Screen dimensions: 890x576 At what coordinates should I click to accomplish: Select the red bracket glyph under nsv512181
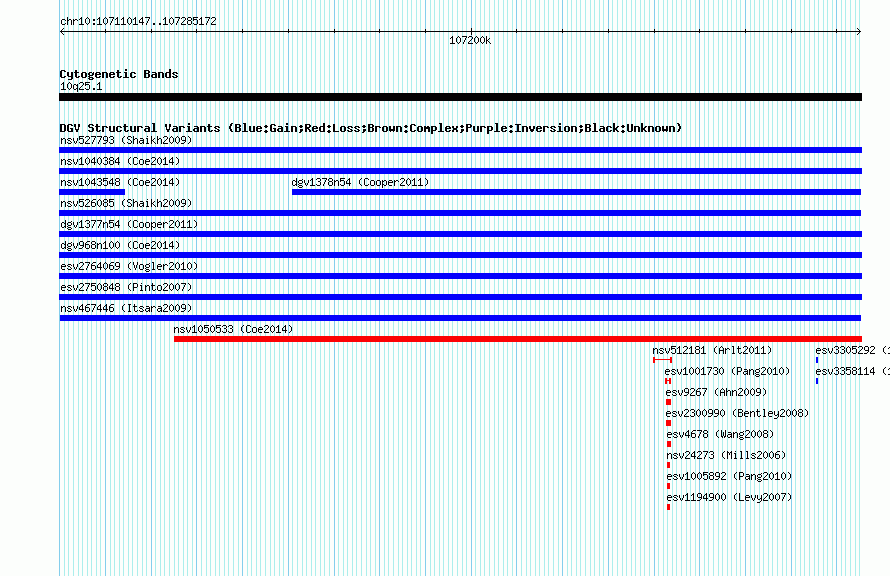tap(662, 360)
